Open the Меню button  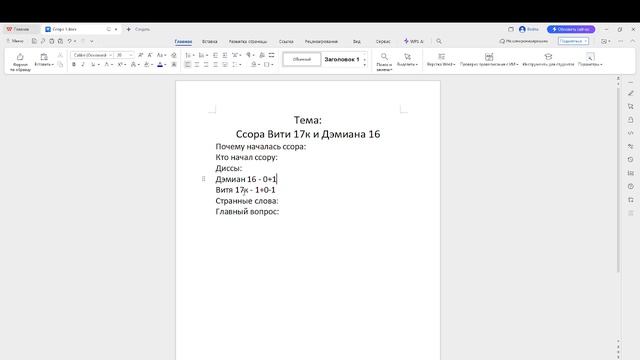pos(15,41)
